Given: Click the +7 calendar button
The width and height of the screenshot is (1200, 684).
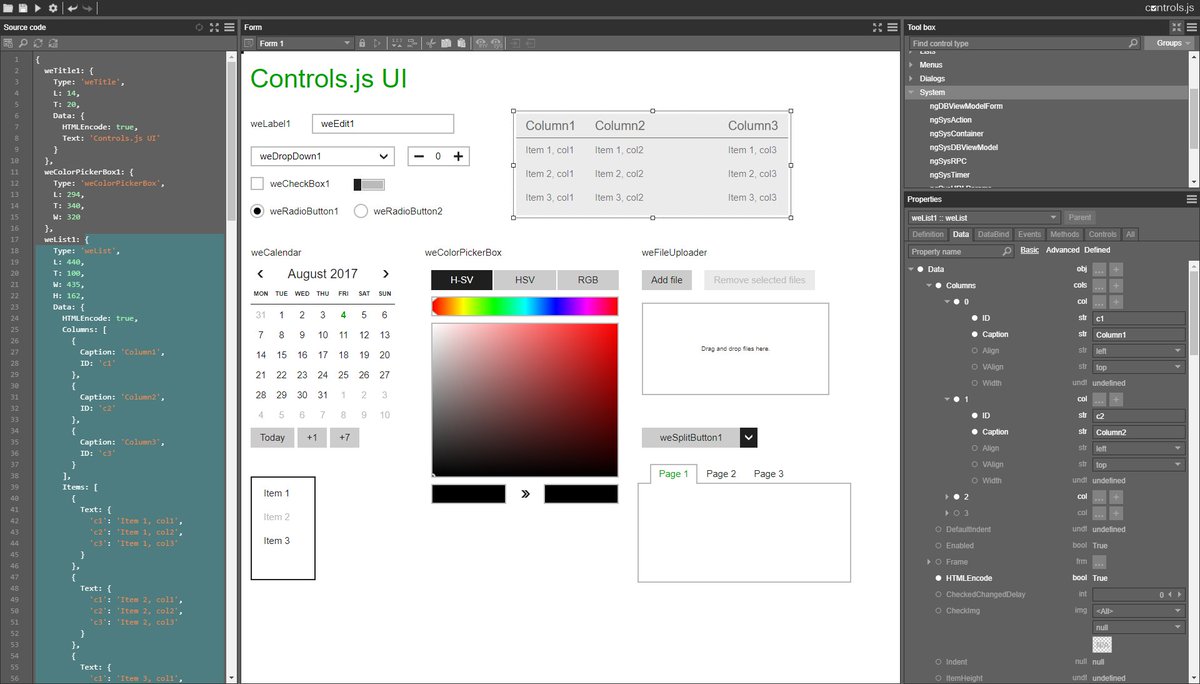Looking at the screenshot, I should click(344, 437).
